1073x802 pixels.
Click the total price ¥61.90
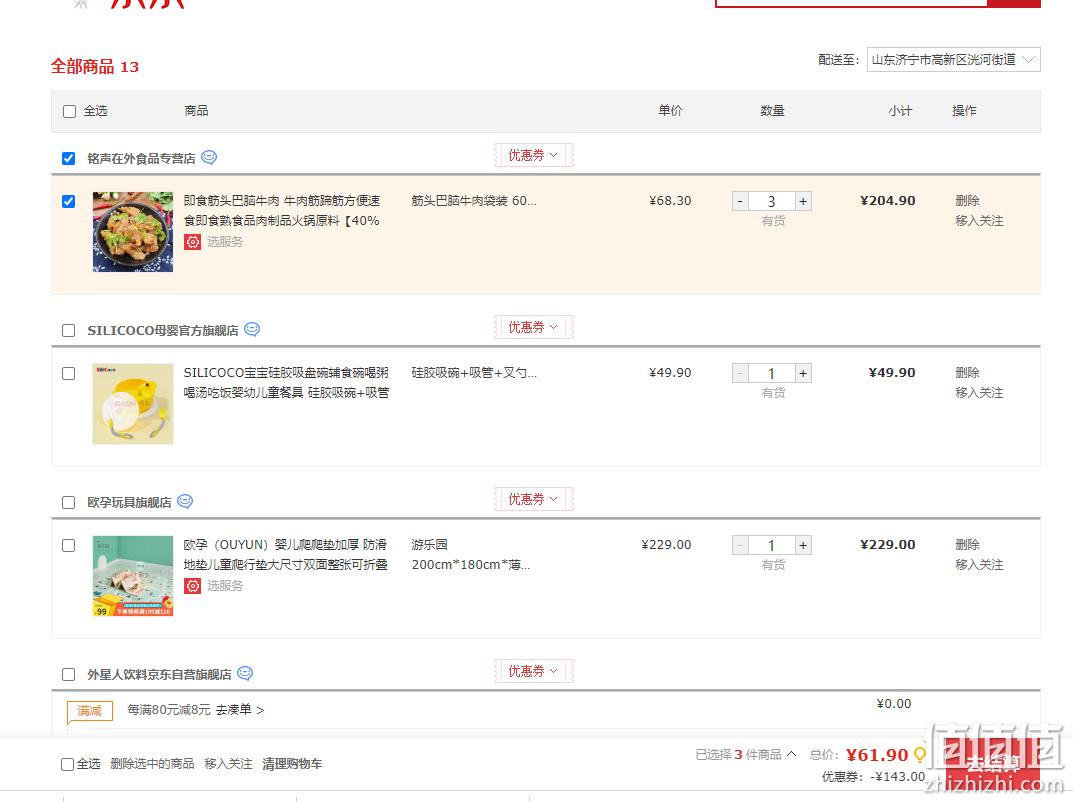click(877, 755)
